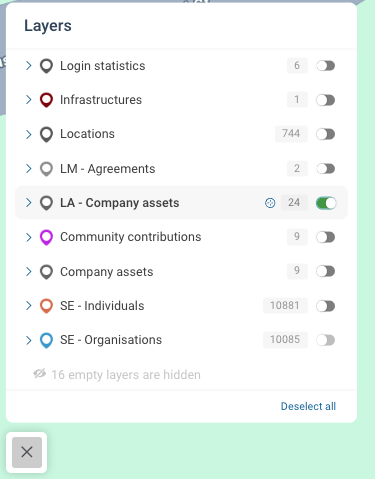Click the Locations layer pin icon
Viewport: 375px width, 479px height.
click(46, 134)
